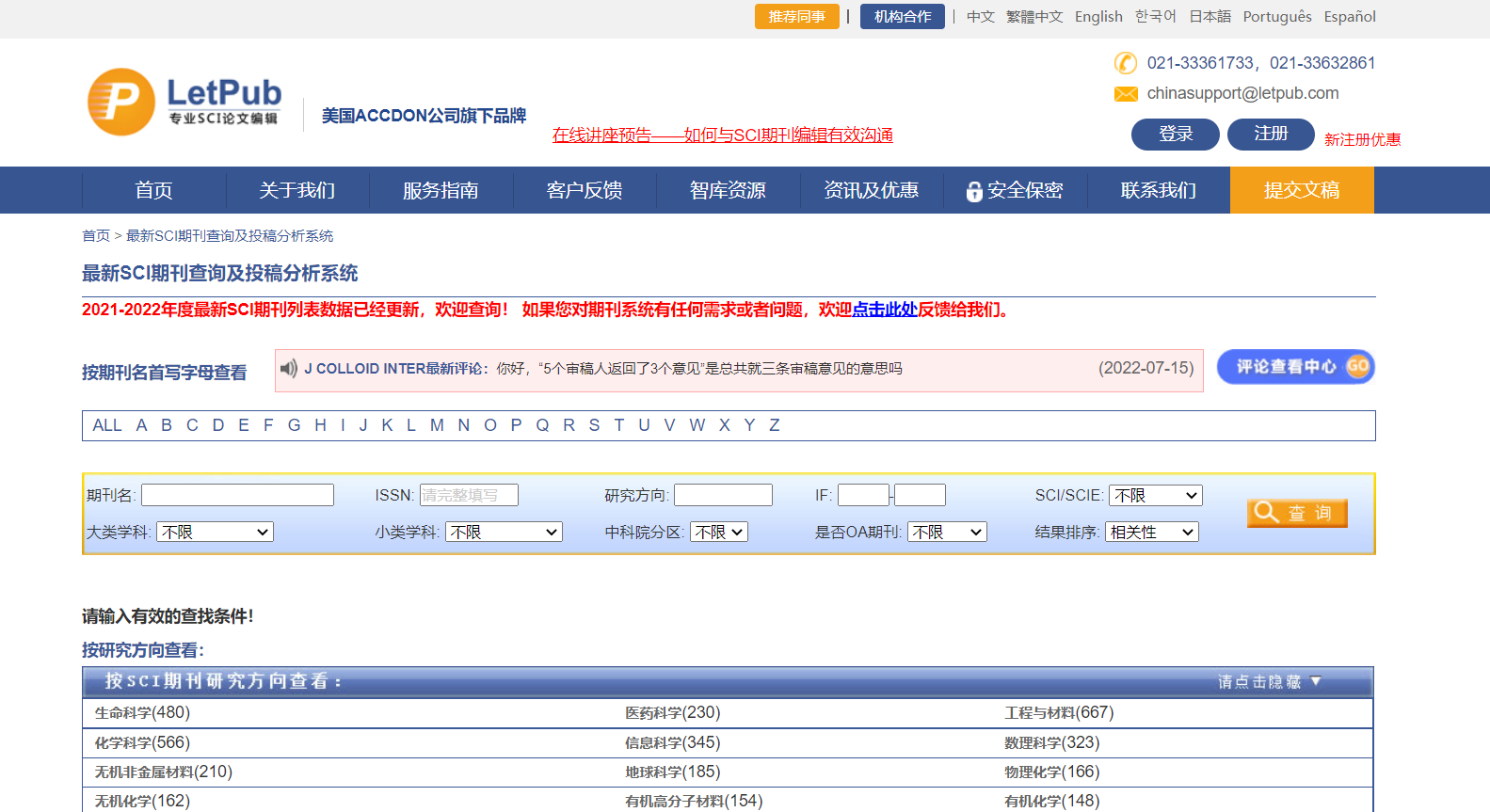The height and width of the screenshot is (812, 1490).
Task: Expand the SCI/SCIE dropdown
Action: point(1155,496)
